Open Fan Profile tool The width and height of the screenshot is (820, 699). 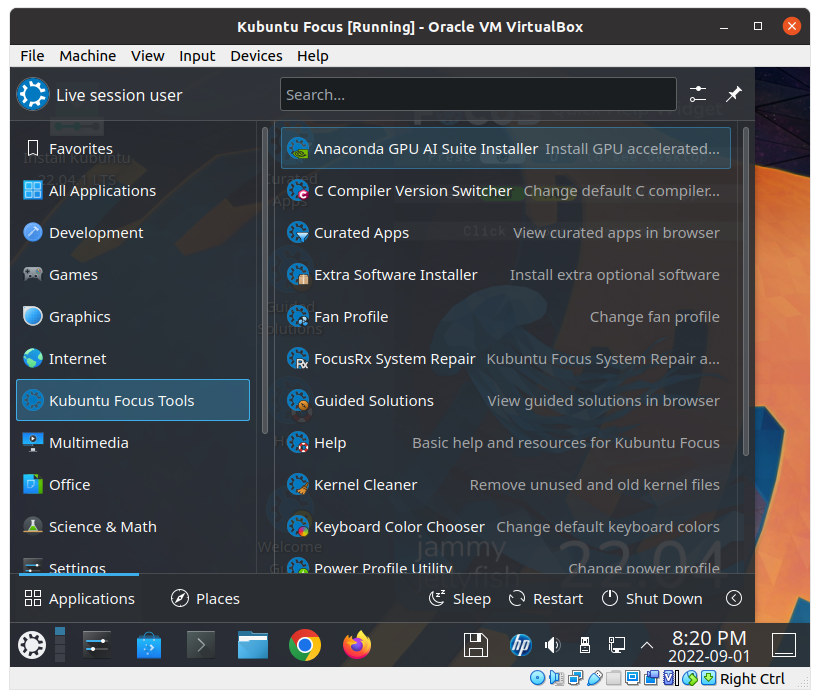pyautogui.click(x=506, y=317)
